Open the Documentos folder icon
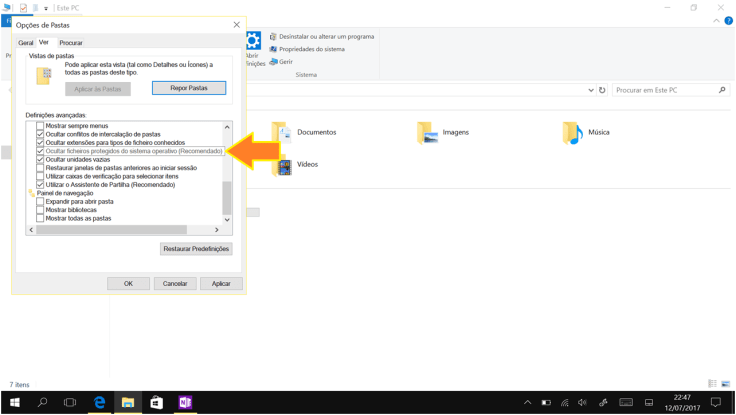736x415 pixels. (282, 132)
